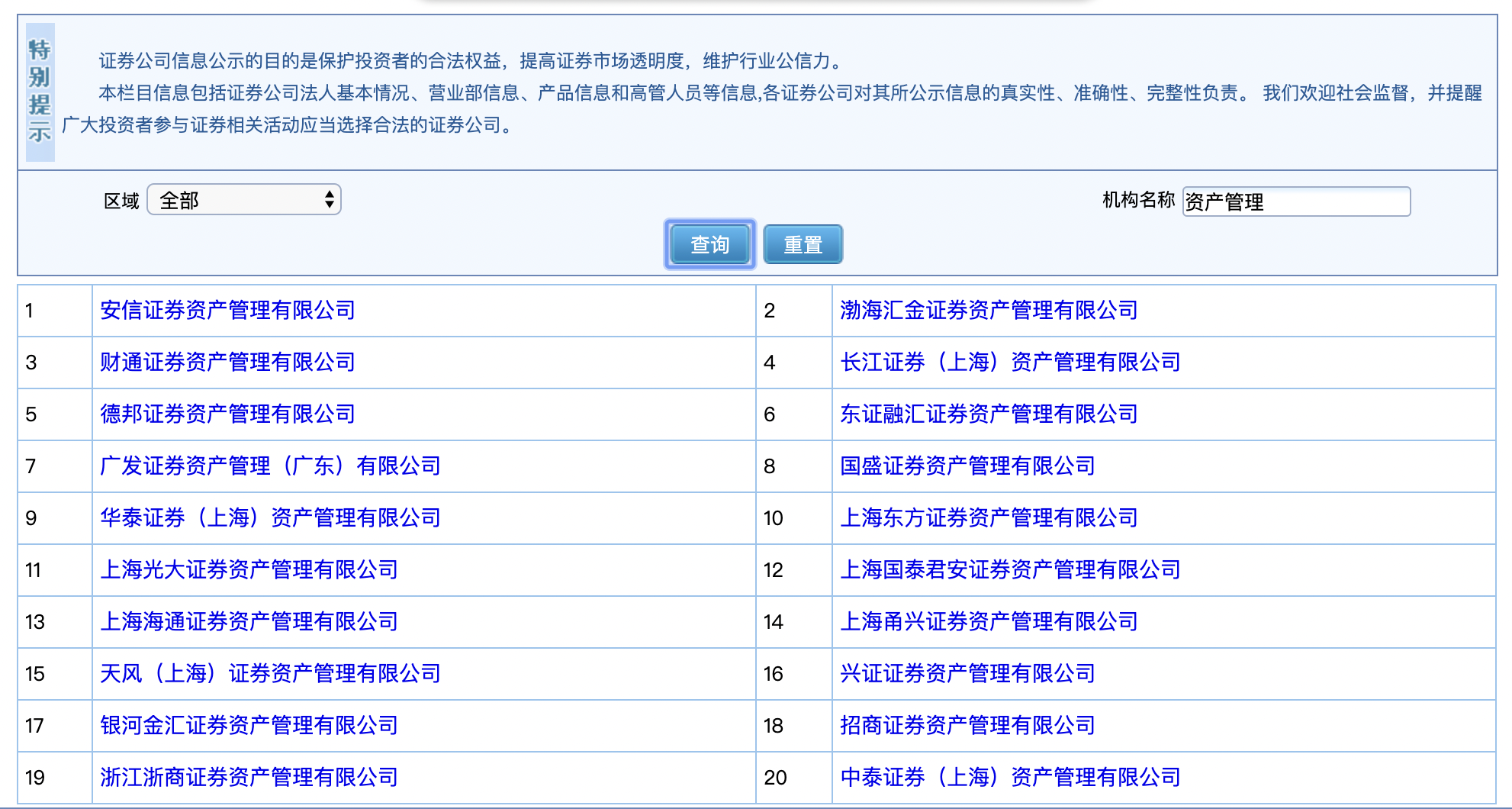Open the 区域 region dropdown
Viewport: 1512px width, 809px height.
coord(243,200)
